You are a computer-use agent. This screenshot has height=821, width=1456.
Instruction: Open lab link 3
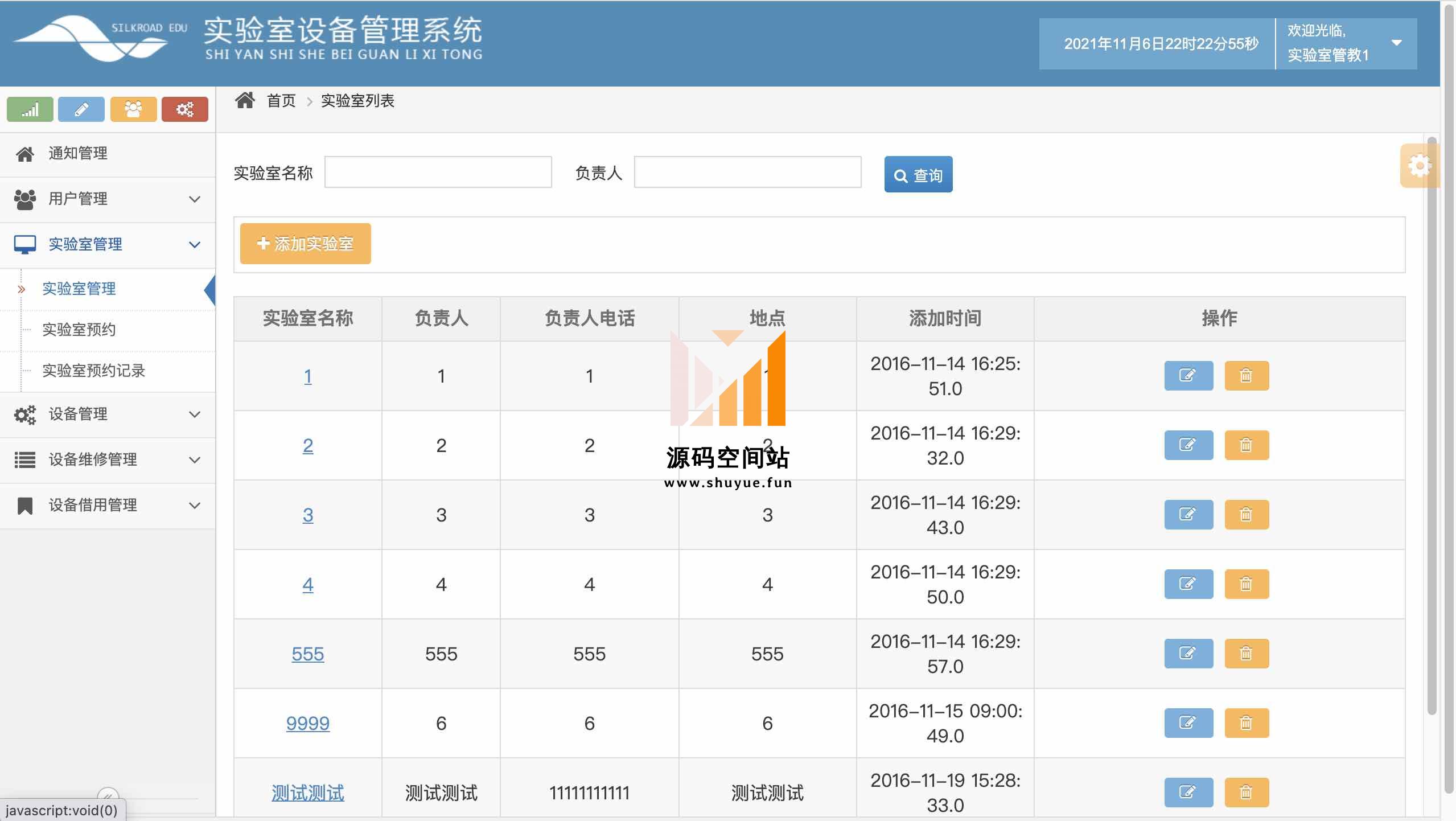click(308, 515)
